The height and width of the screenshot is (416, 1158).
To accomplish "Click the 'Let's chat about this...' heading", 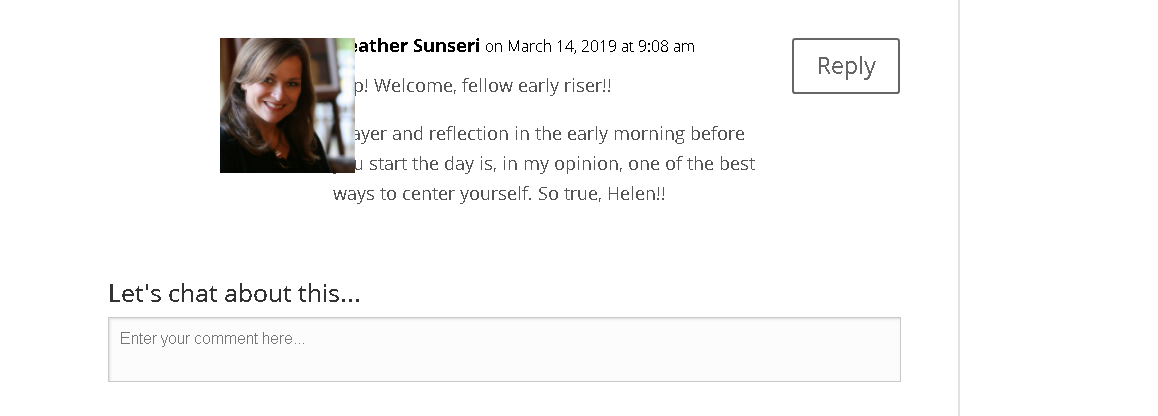I will tap(234, 293).
